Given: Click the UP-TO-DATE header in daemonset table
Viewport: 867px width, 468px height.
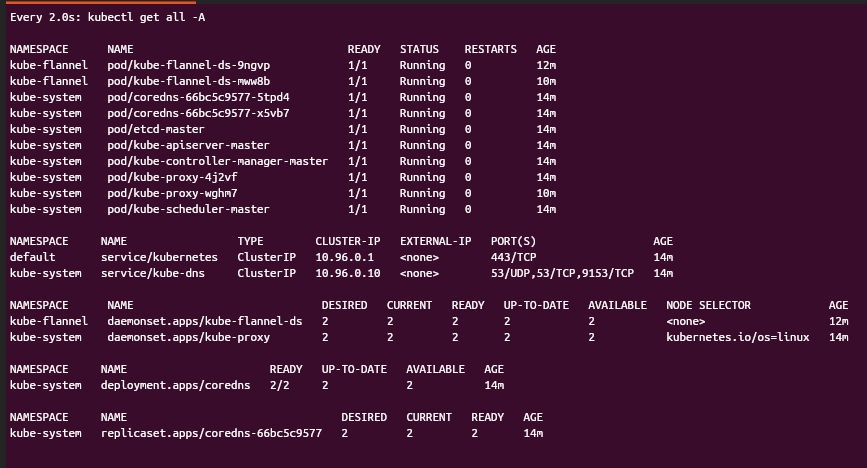Looking at the screenshot, I should [x=536, y=305].
